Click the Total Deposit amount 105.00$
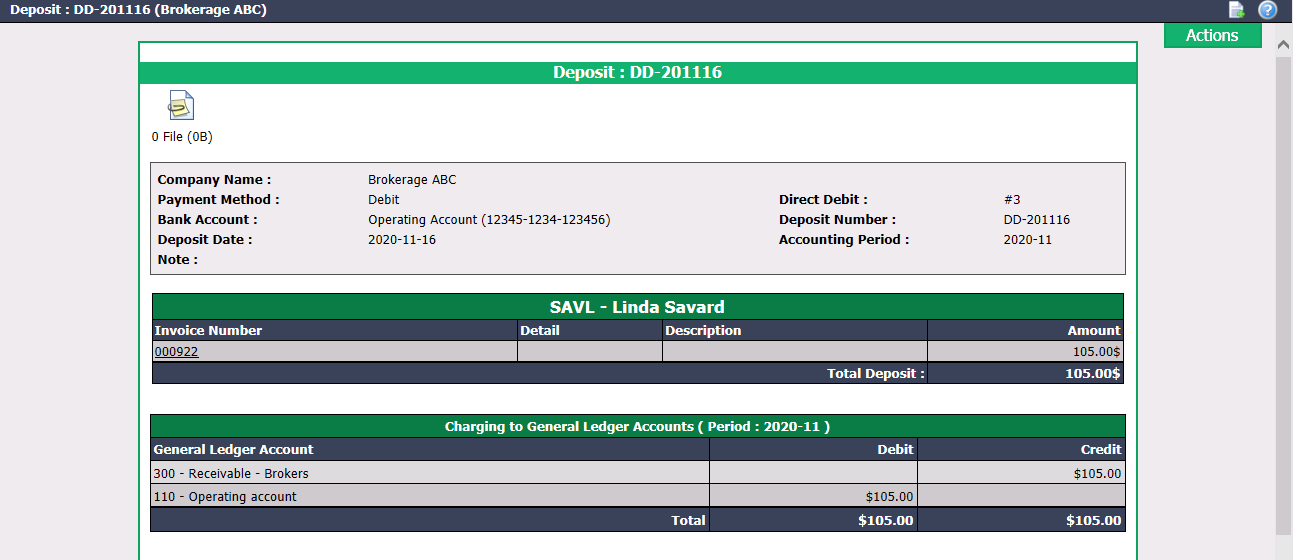Image resolution: width=1293 pixels, height=560 pixels. coord(1092,374)
